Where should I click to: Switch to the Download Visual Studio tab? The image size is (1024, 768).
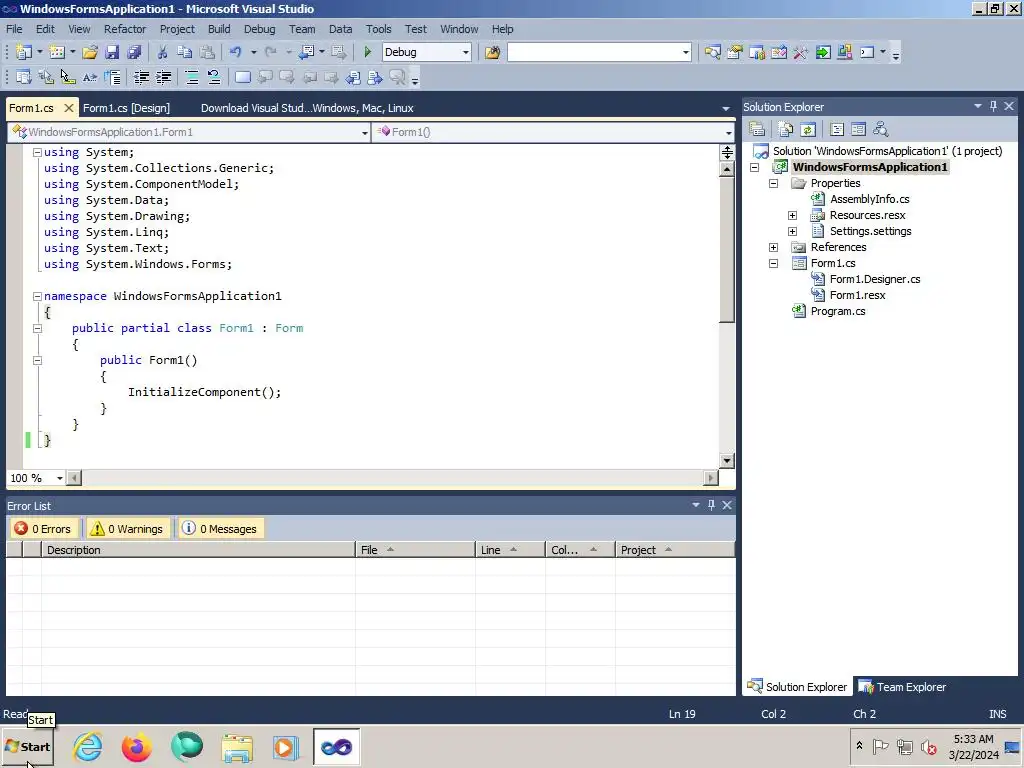click(x=307, y=108)
